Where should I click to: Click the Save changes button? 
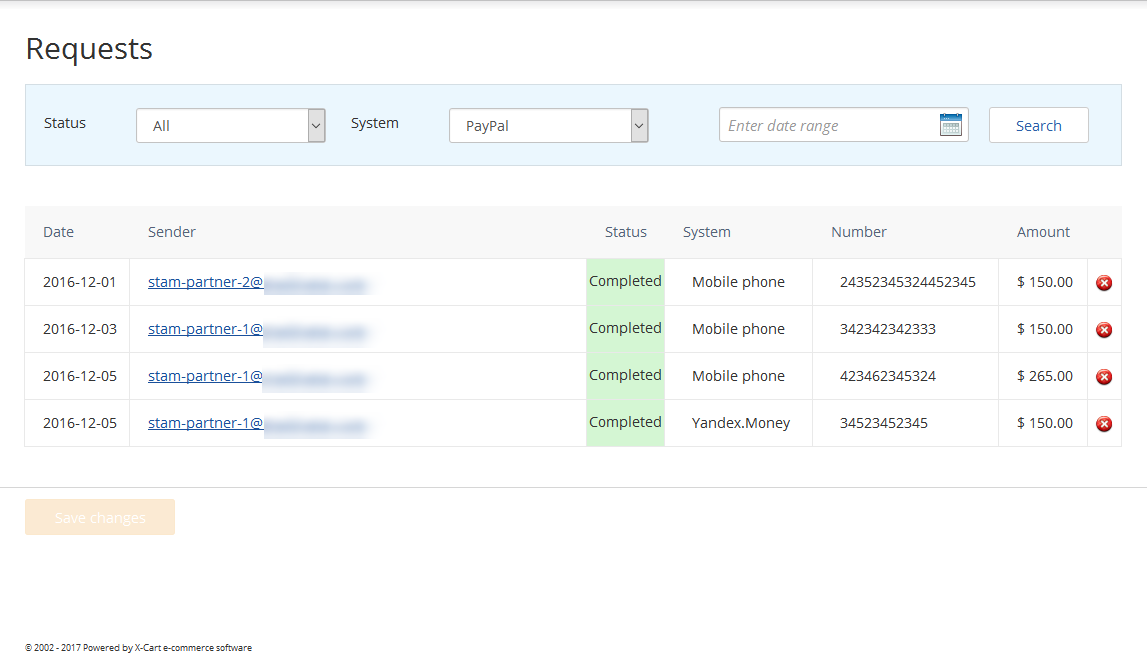coord(100,517)
